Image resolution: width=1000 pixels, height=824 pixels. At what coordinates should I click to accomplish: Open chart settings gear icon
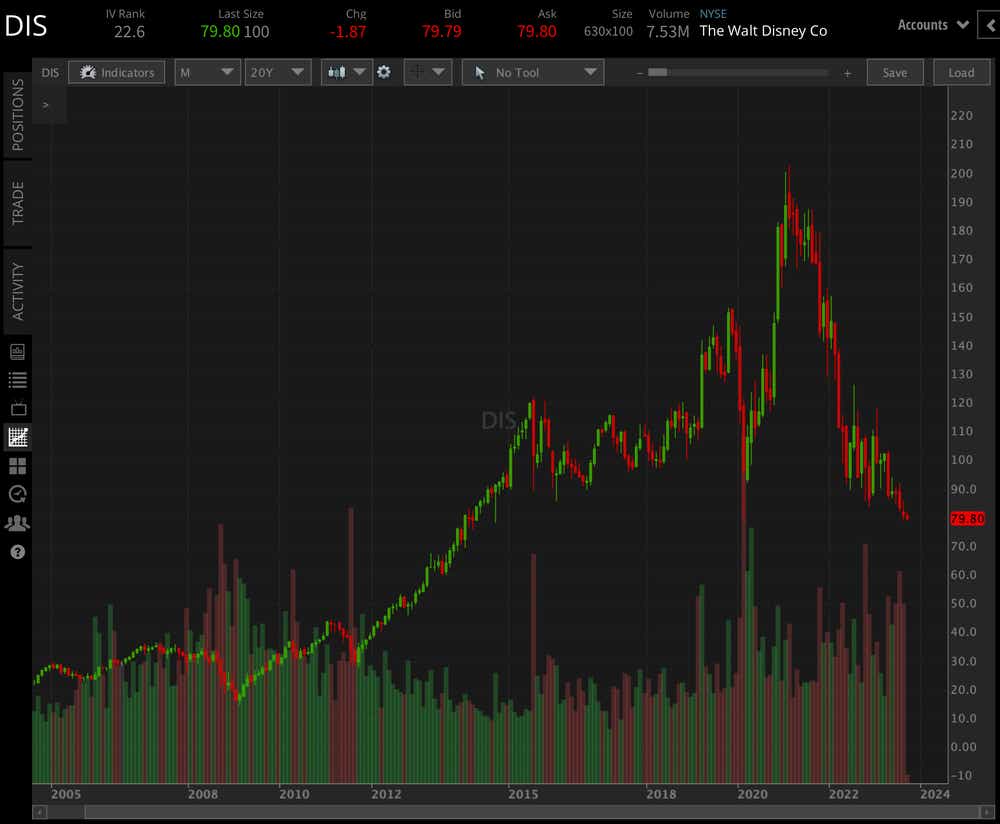coord(384,73)
